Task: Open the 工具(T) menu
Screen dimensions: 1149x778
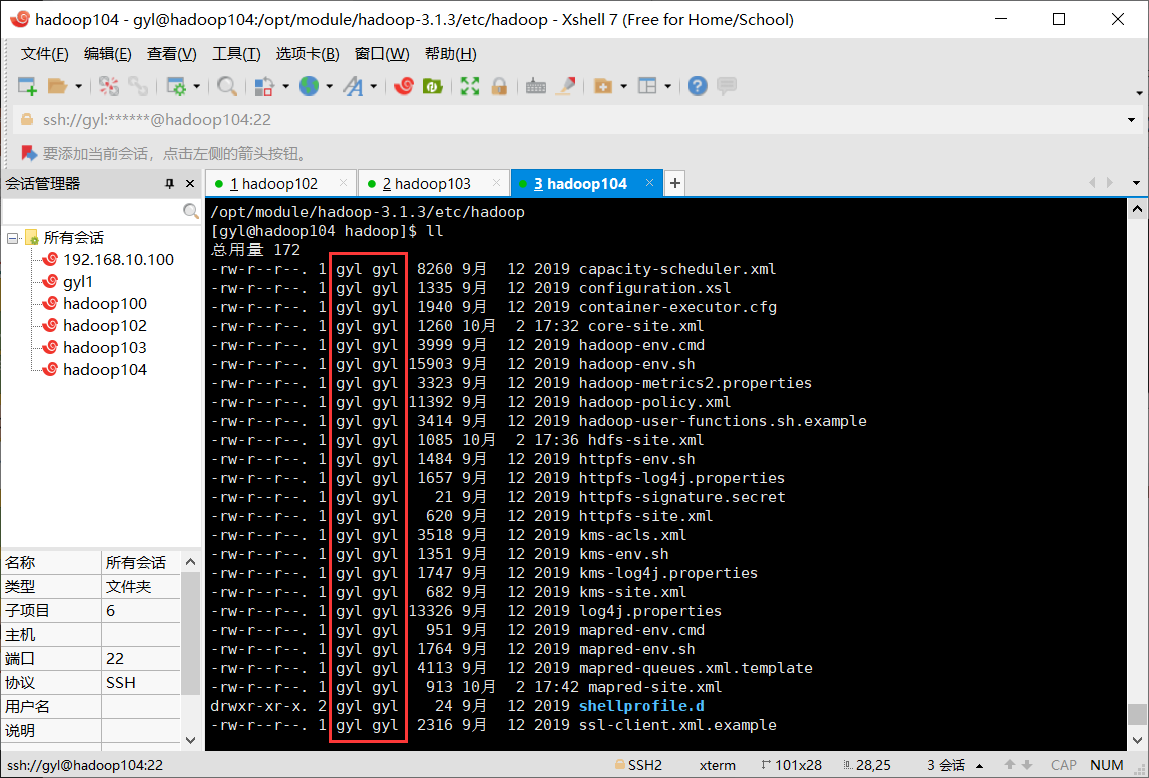Action: pos(236,53)
